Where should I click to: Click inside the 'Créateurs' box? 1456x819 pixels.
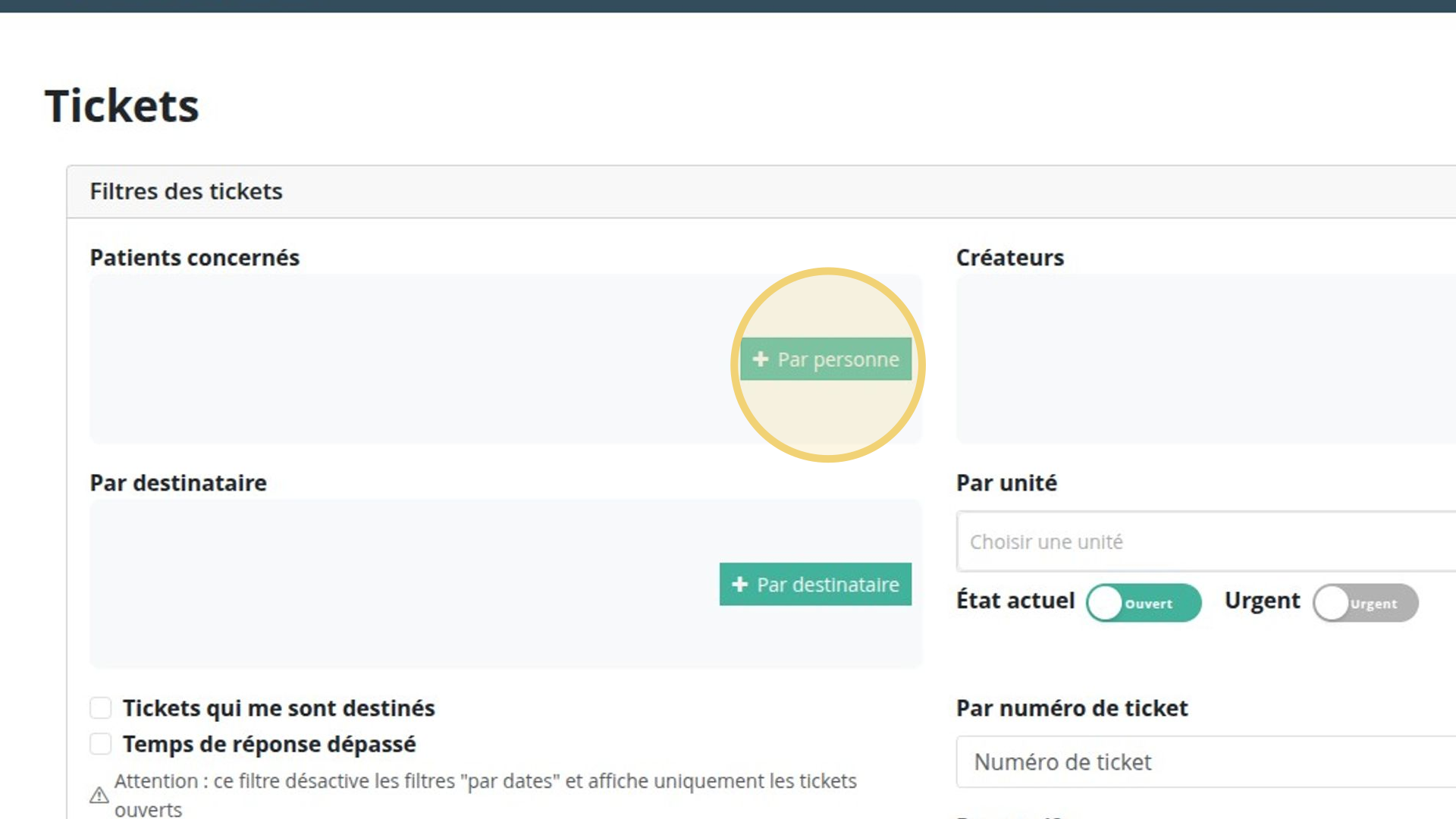[1206, 359]
